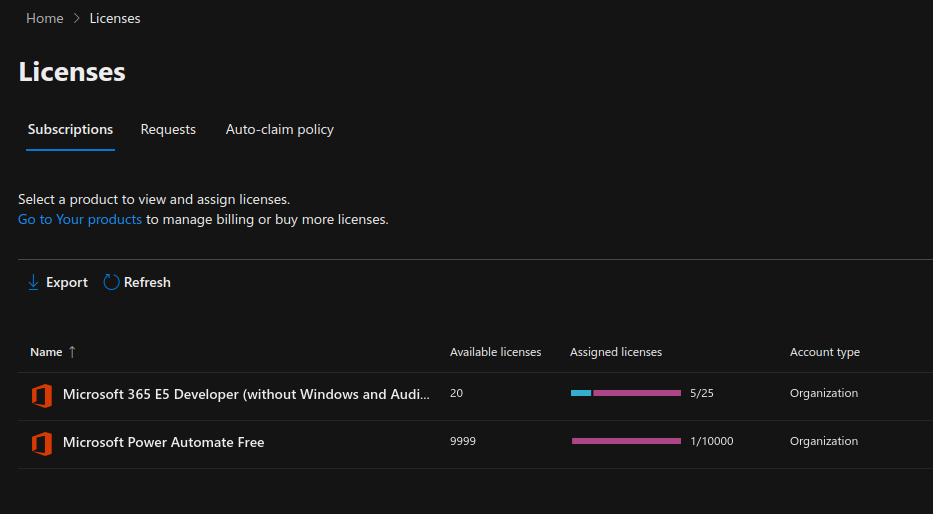The width and height of the screenshot is (933, 514).
Task: Click the Licenses page heading
Action: [x=72, y=72]
